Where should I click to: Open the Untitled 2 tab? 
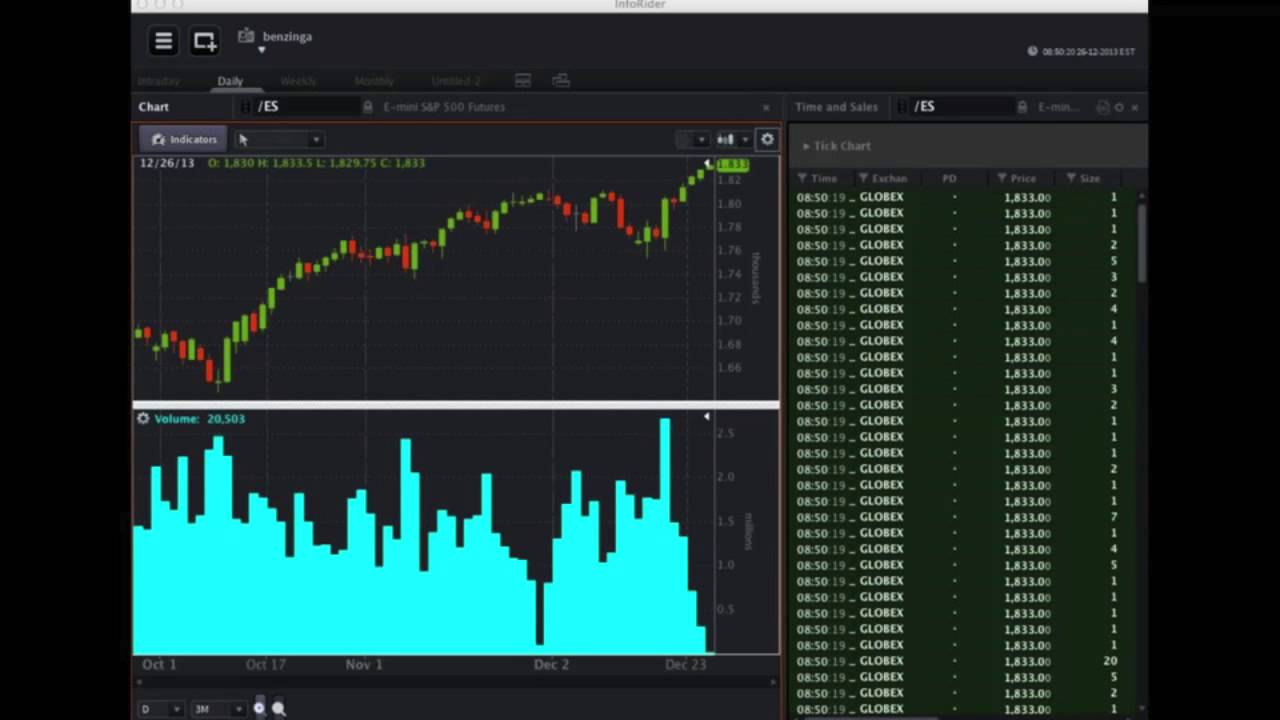pyautogui.click(x=456, y=81)
